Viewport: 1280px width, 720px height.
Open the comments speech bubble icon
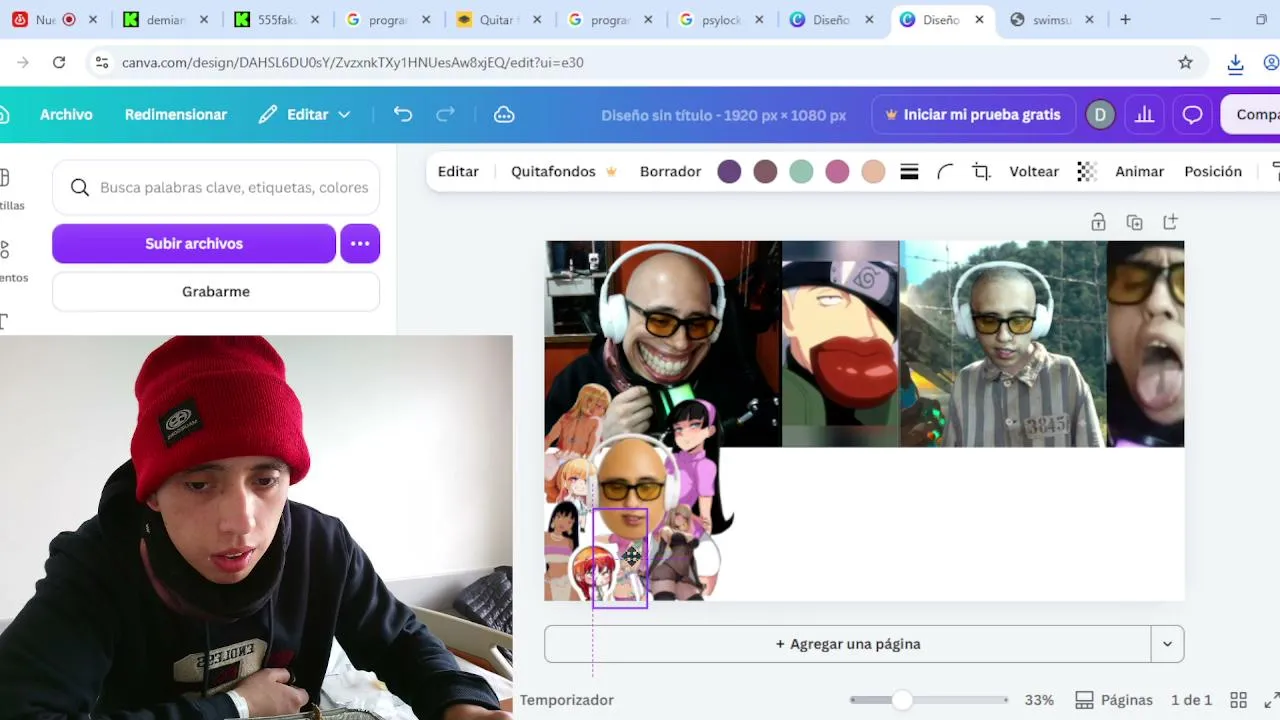click(1192, 115)
